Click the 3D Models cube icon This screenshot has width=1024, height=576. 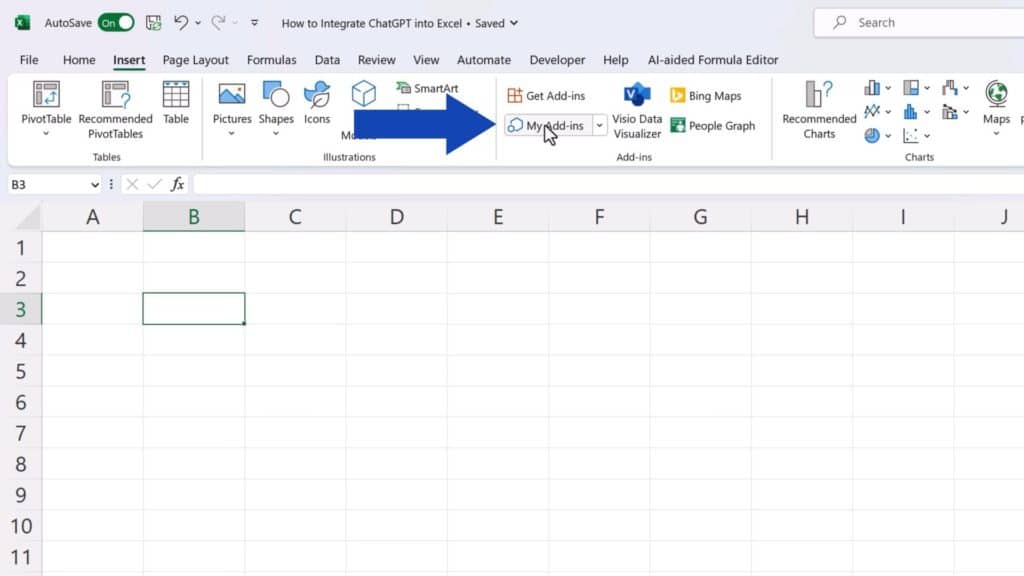[363, 94]
